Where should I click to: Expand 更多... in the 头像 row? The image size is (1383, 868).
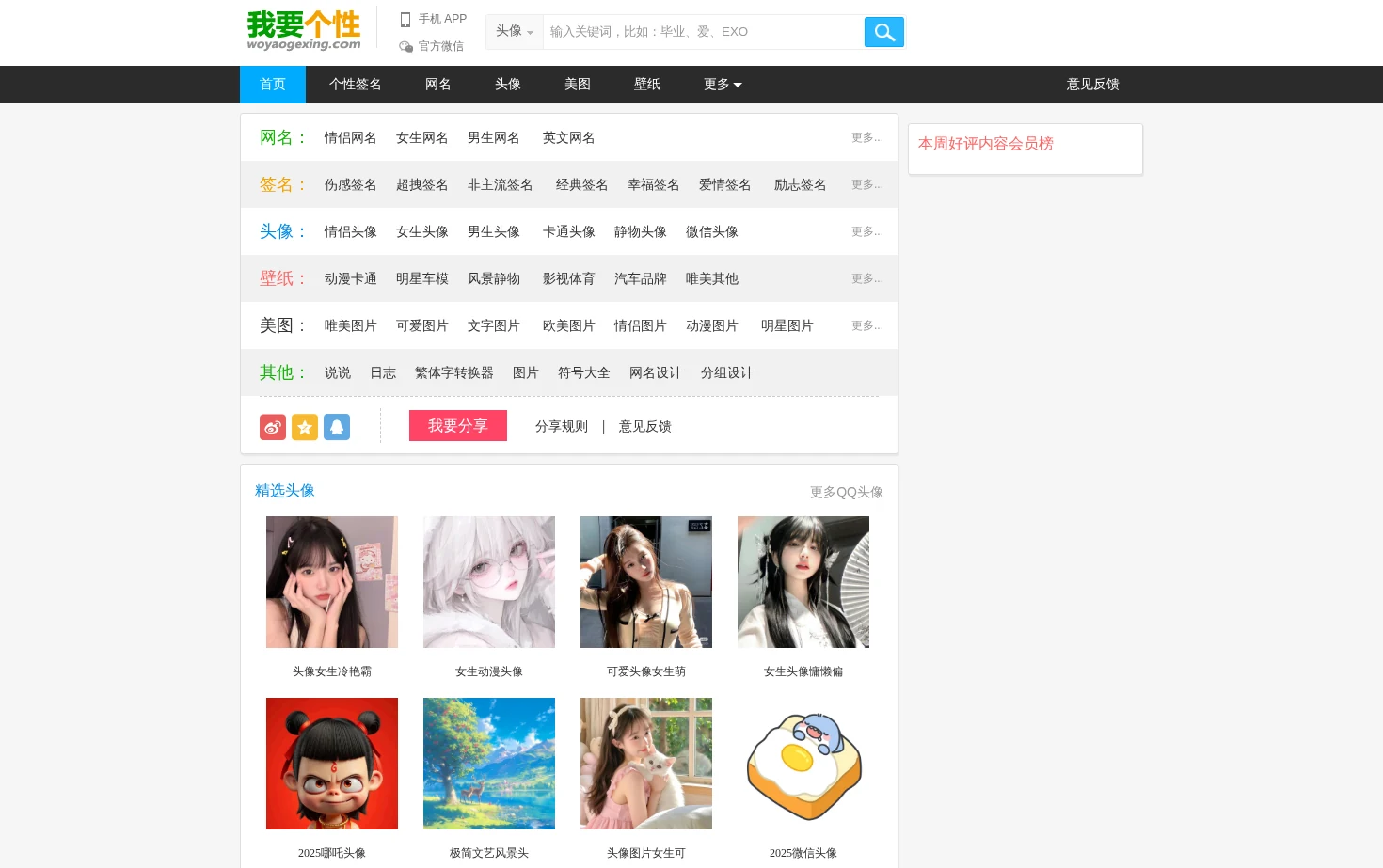[866, 231]
